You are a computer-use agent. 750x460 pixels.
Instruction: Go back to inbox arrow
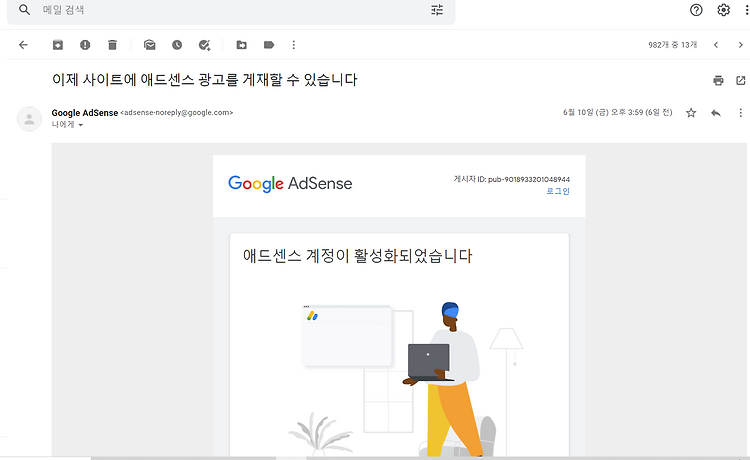[23, 45]
